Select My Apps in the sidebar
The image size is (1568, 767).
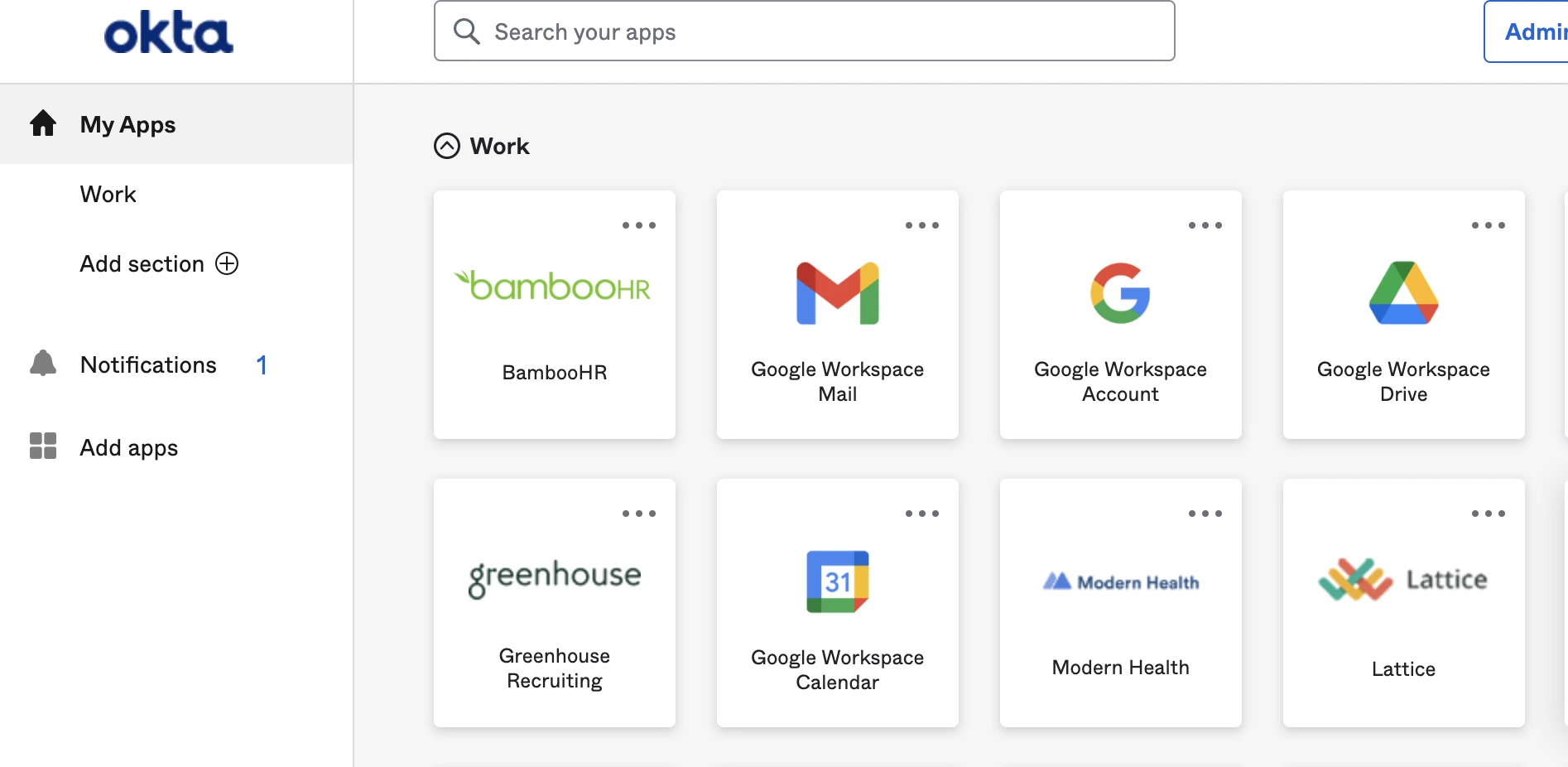[176, 124]
